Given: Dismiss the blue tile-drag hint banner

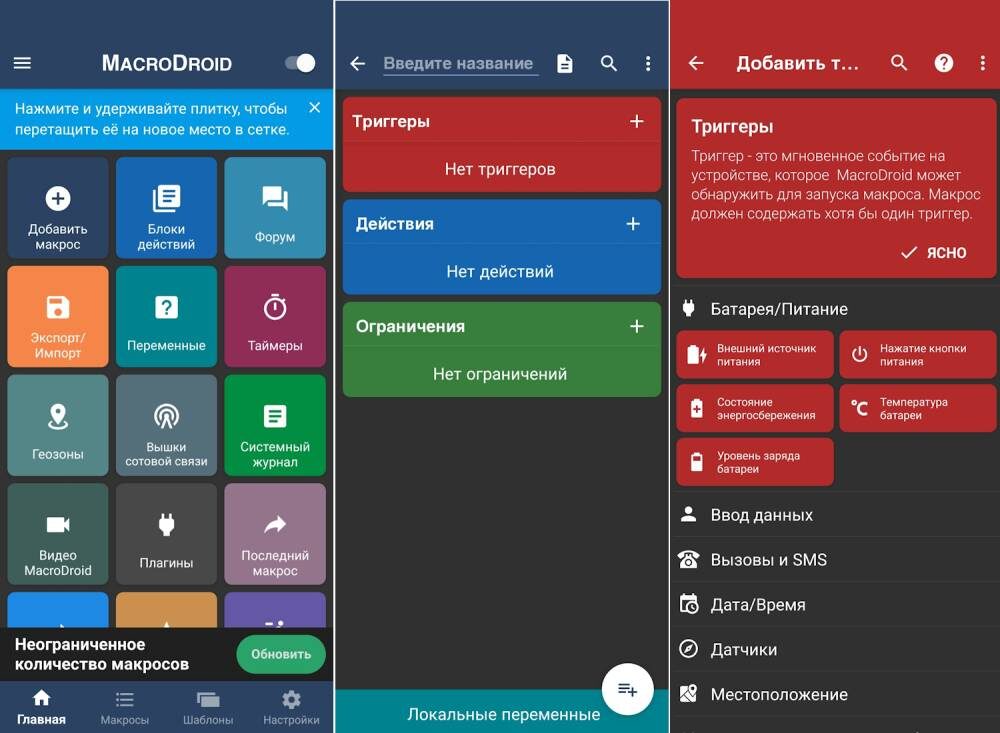Looking at the screenshot, I should 314,108.
